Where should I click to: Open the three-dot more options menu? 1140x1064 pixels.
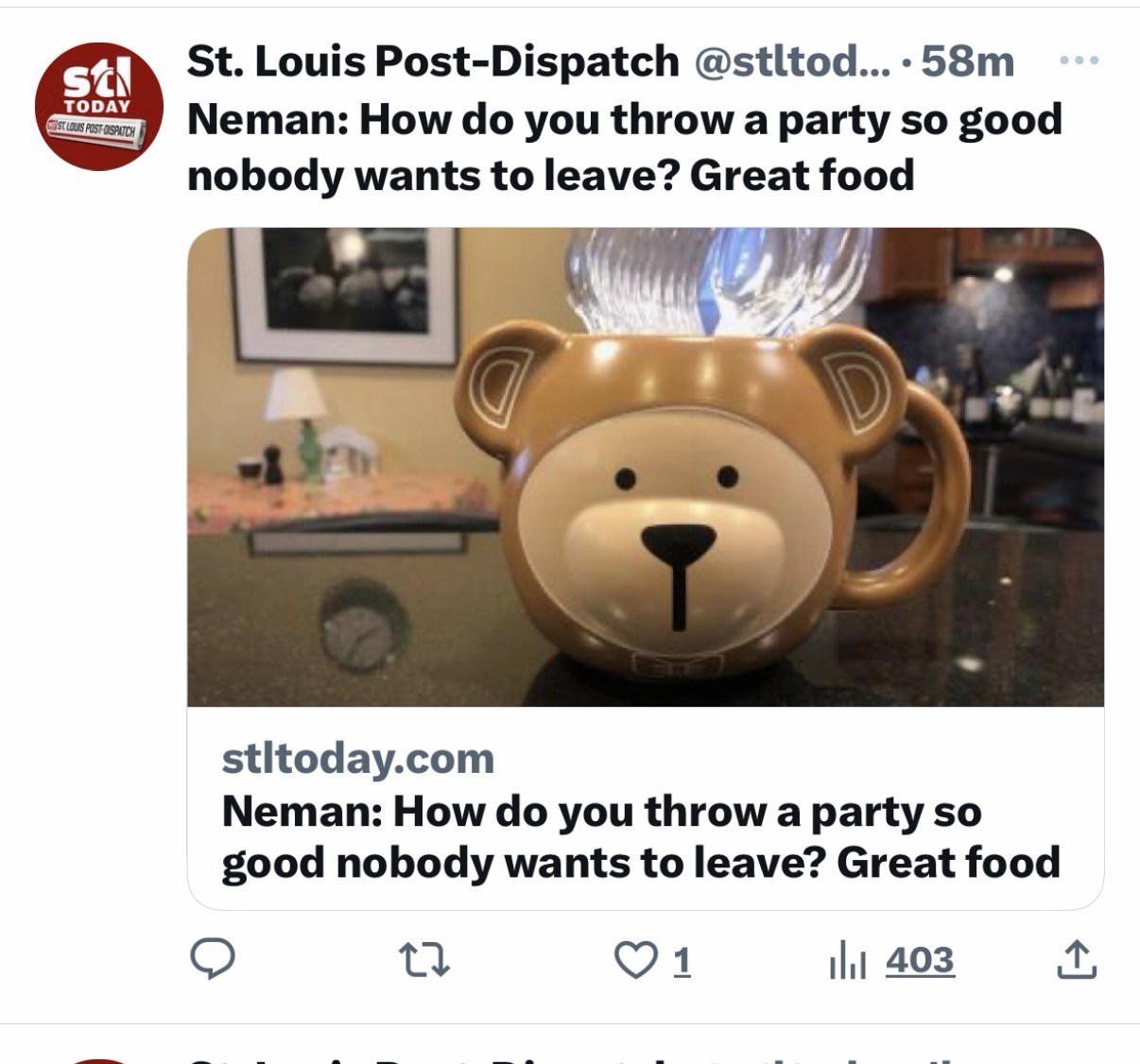coord(1076,60)
